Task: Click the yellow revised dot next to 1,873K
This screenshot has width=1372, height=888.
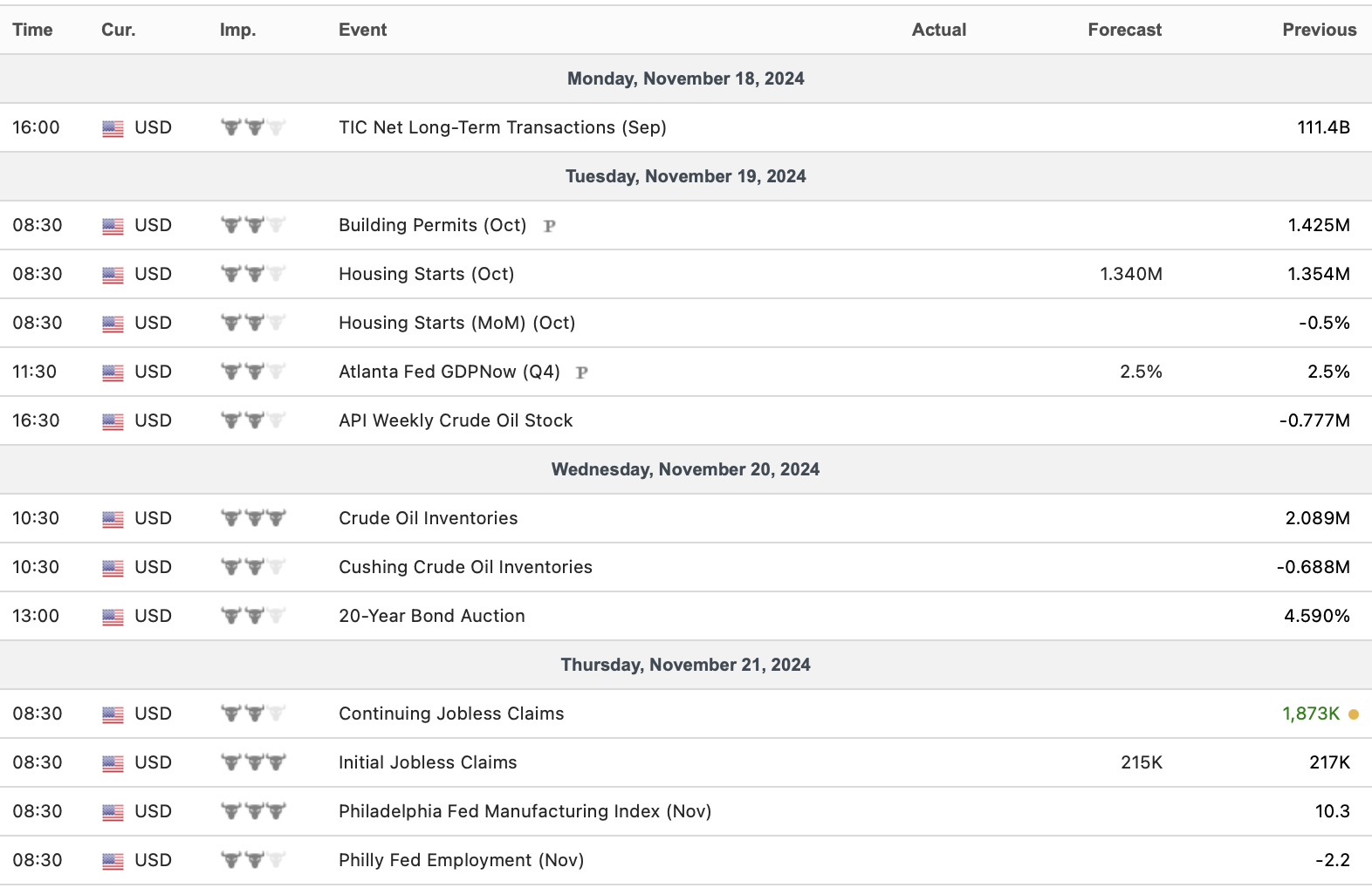Action: 1354,714
